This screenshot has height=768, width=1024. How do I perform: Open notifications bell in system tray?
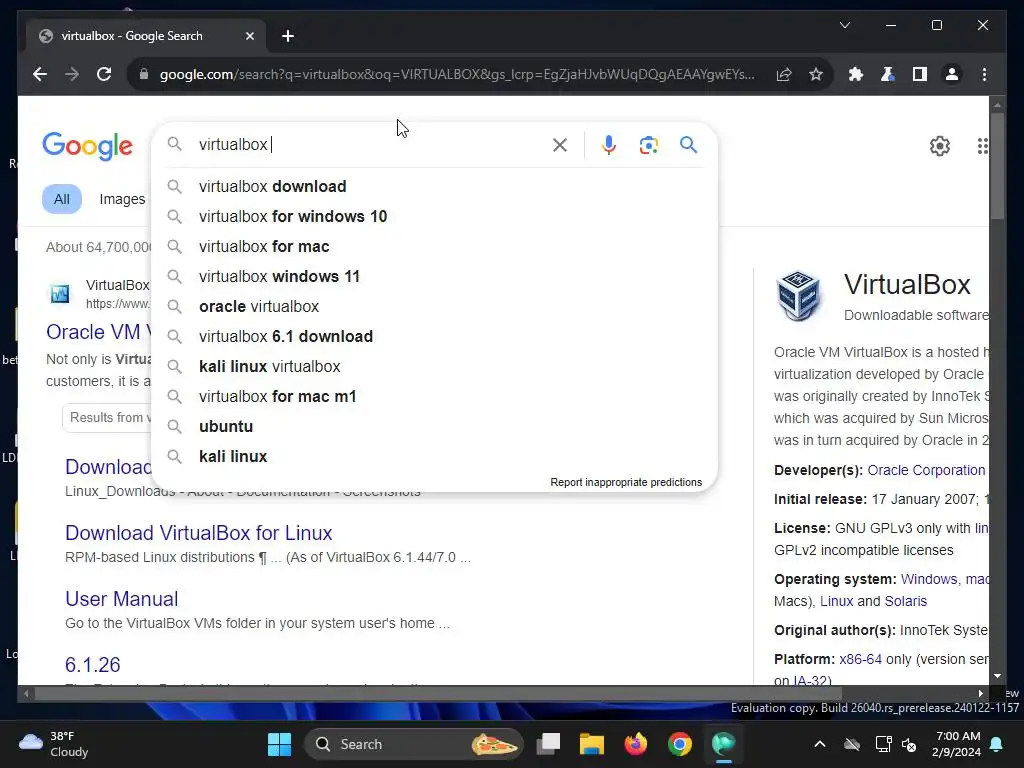point(997,744)
